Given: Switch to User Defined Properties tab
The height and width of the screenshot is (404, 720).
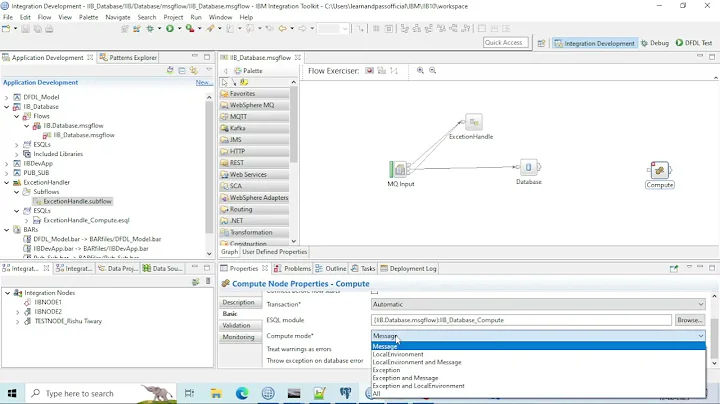Looking at the screenshot, I should pyautogui.click(x=275, y=252).
